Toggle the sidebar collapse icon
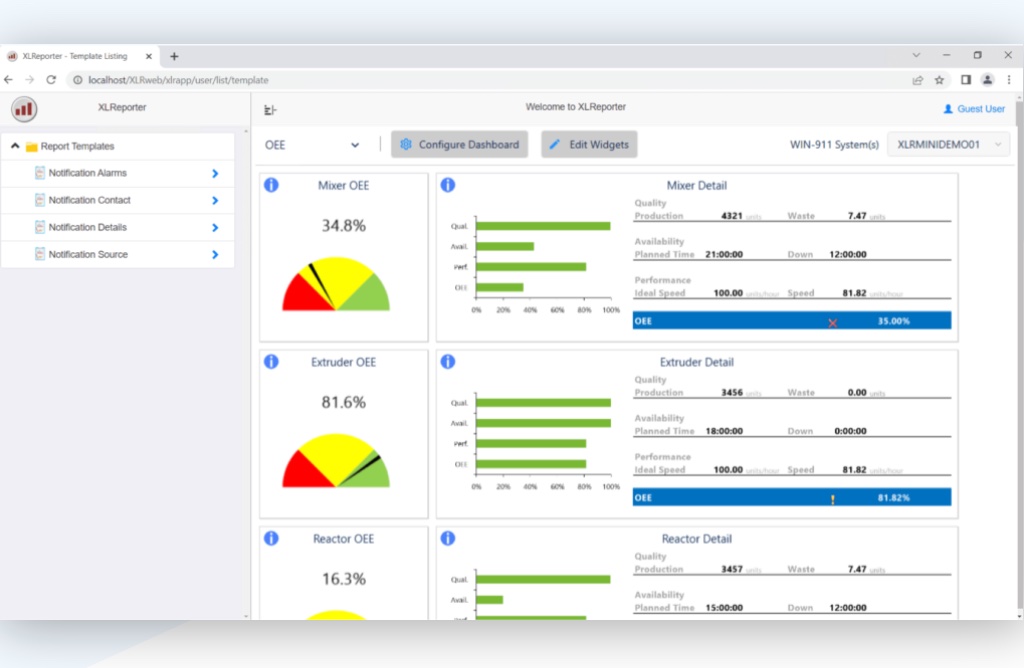 tap(270, 110)
